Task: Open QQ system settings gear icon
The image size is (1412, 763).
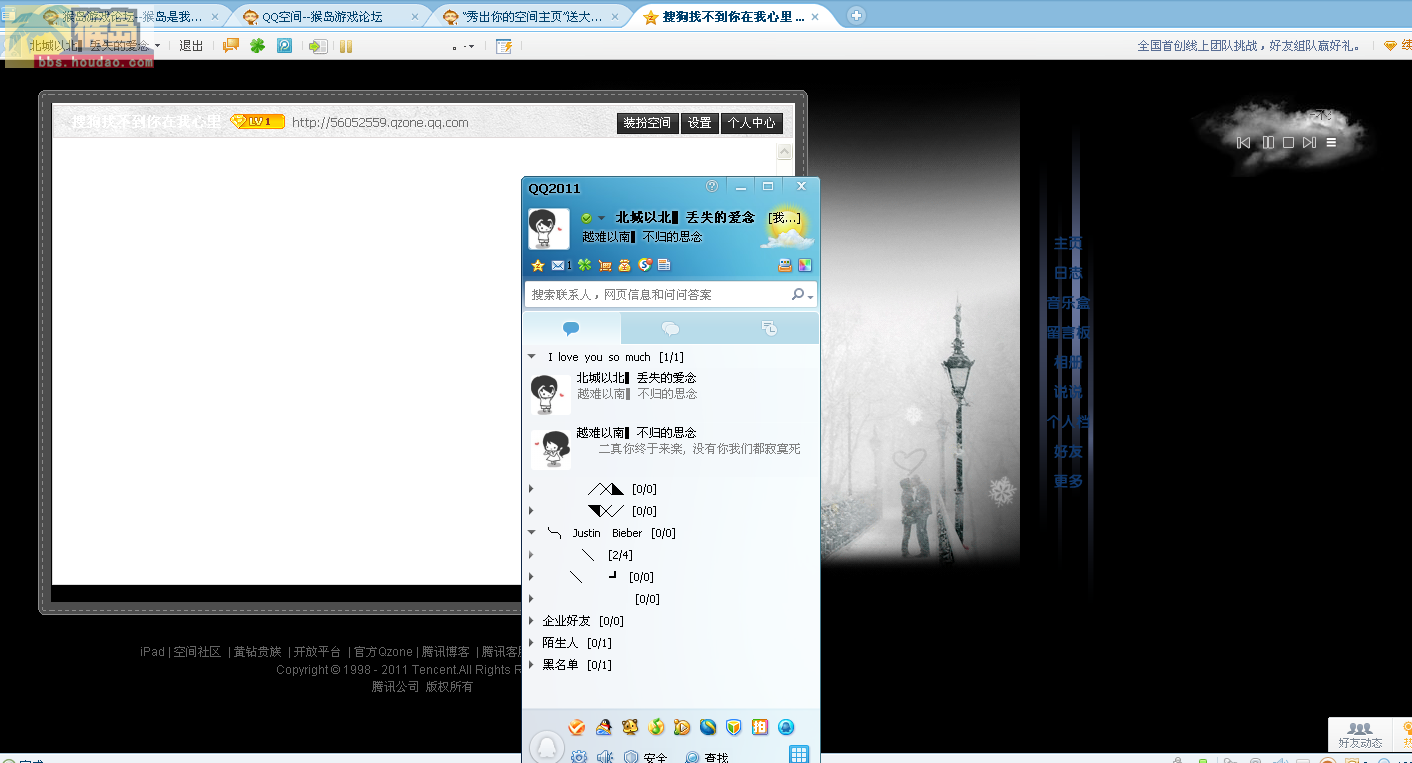Action: click(x=579, y=757)
